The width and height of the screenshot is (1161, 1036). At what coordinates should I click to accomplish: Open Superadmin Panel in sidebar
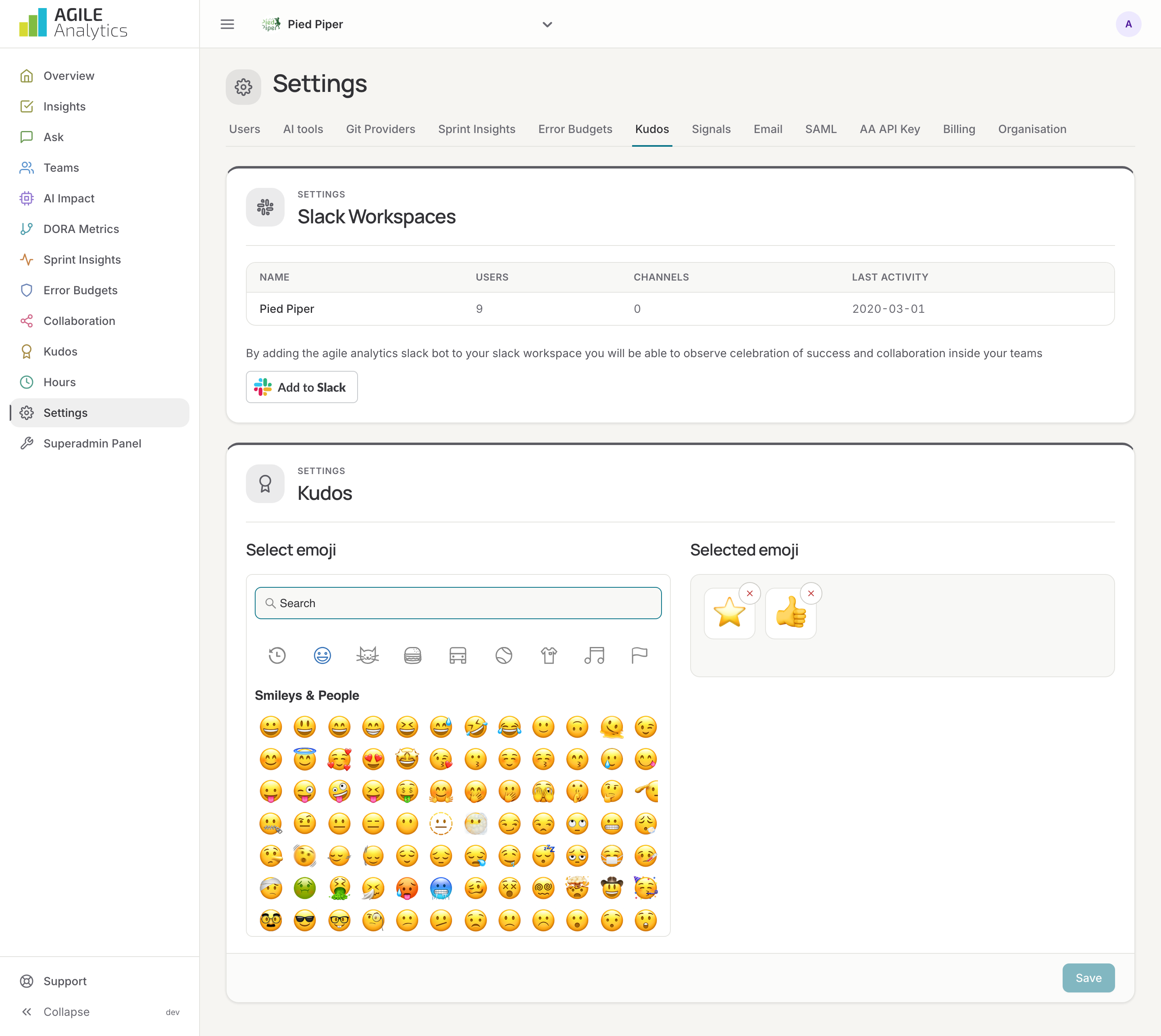click(100, 443)
